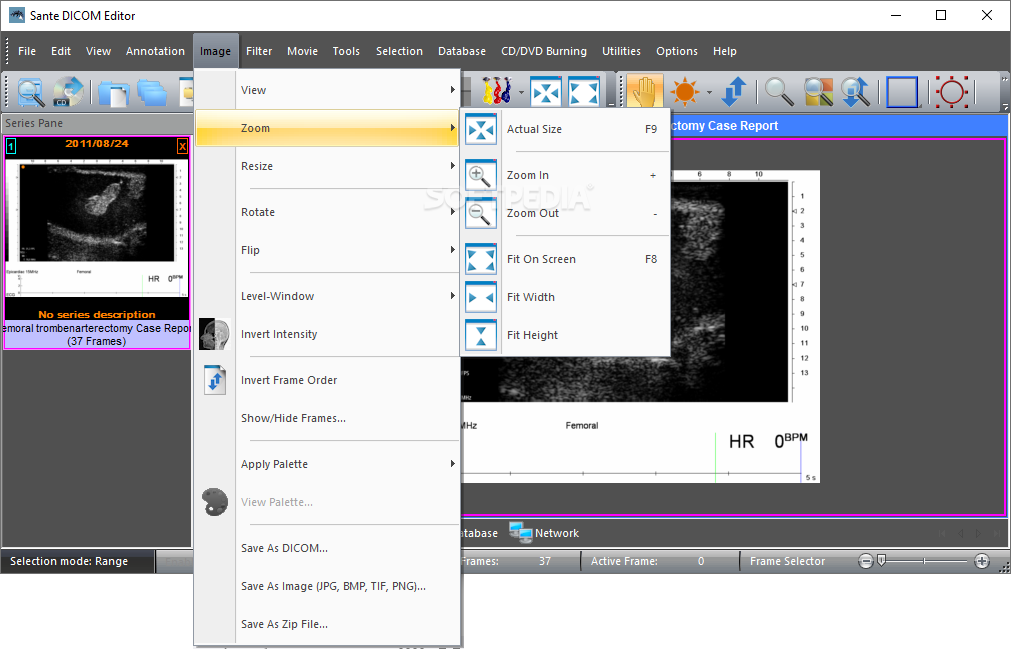Select the sun brightness level-window tool
1011x649 pixels.
pyautogui.click(x=685, y=91)
